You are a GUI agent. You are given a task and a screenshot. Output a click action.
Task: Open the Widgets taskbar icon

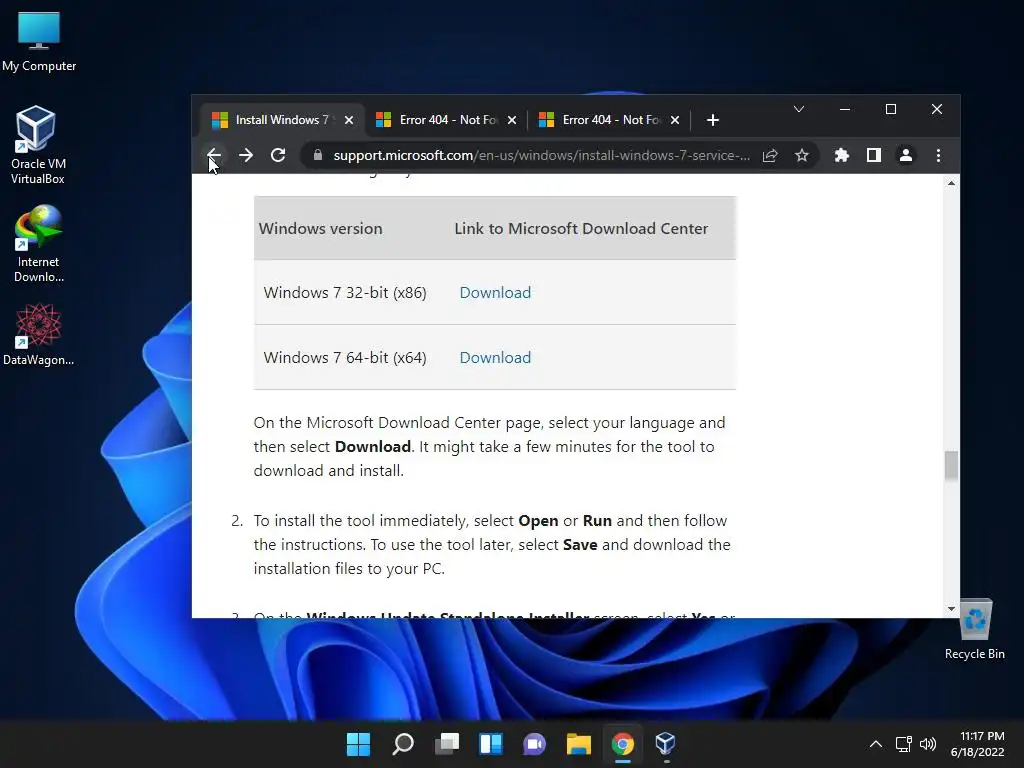pyautogui.click(x=491, y=744)
